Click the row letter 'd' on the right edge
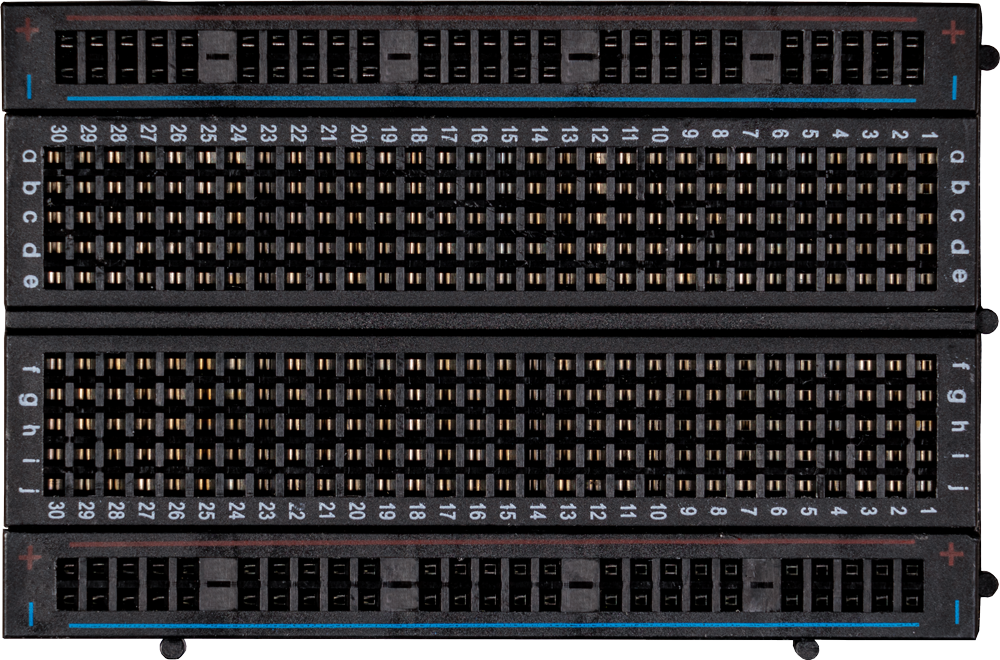 [x=959, y=247]
